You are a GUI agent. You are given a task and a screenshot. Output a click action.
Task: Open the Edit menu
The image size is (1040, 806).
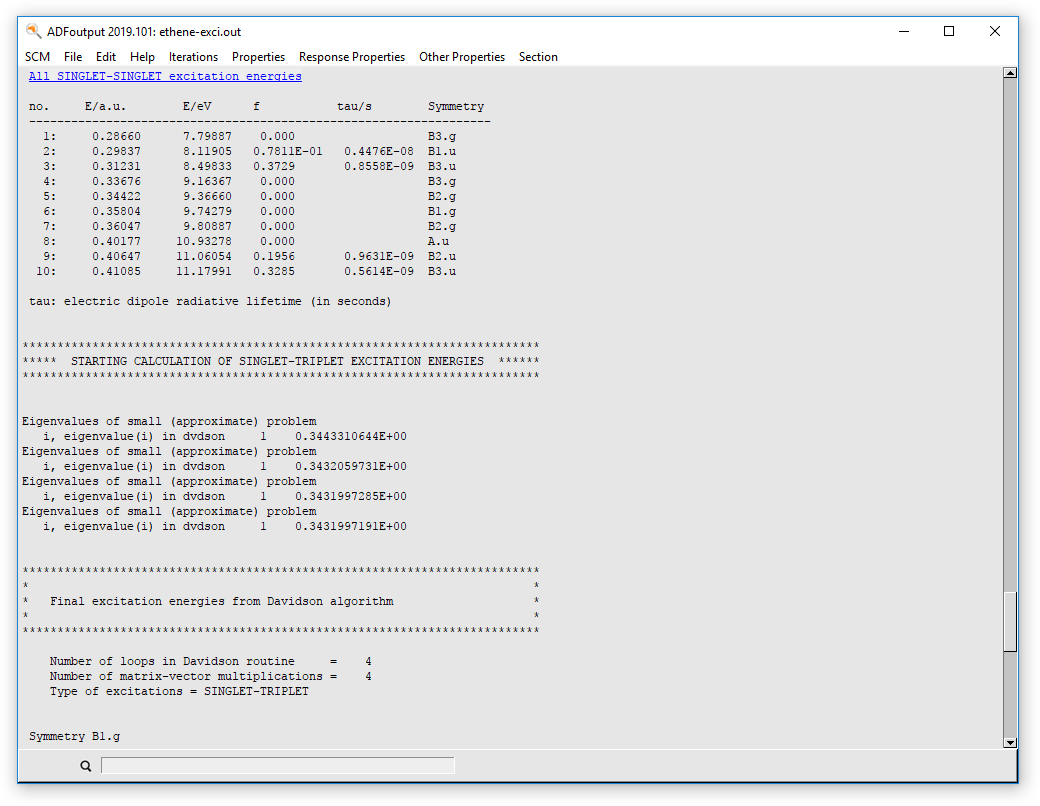(105, 57)
